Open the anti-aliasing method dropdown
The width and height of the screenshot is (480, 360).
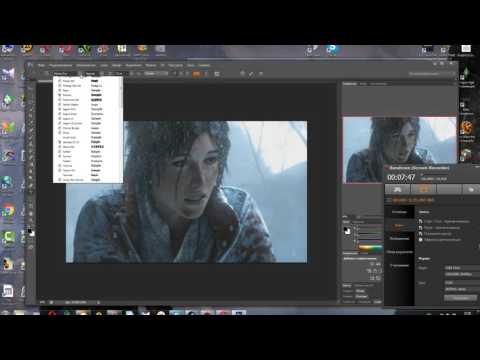[155, 74]
